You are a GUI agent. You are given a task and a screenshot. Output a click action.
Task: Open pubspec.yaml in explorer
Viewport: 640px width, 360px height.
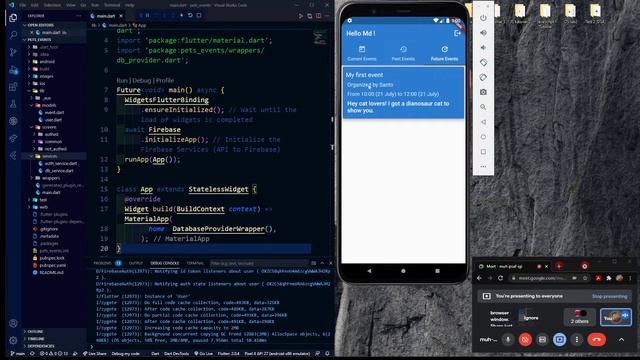53,265
